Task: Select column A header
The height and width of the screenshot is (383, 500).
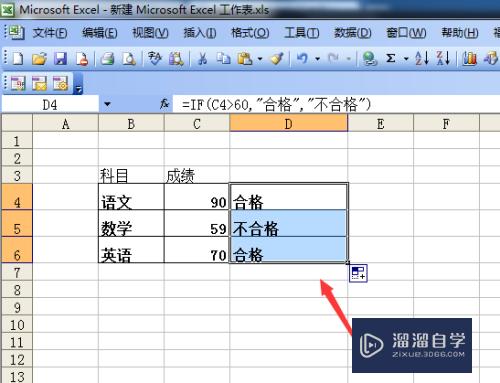Action: click(x=66, y=124)
